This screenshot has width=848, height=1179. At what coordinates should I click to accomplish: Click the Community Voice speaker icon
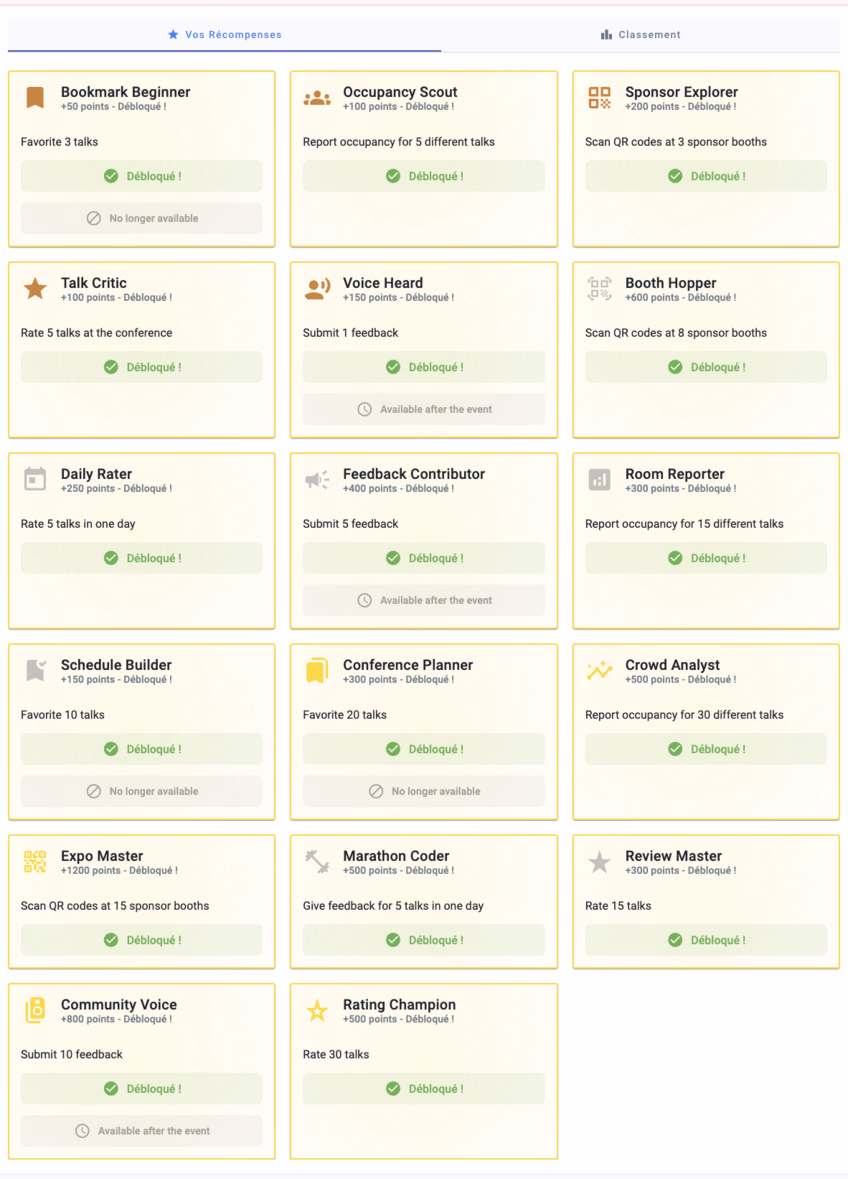coord(35,1010)
